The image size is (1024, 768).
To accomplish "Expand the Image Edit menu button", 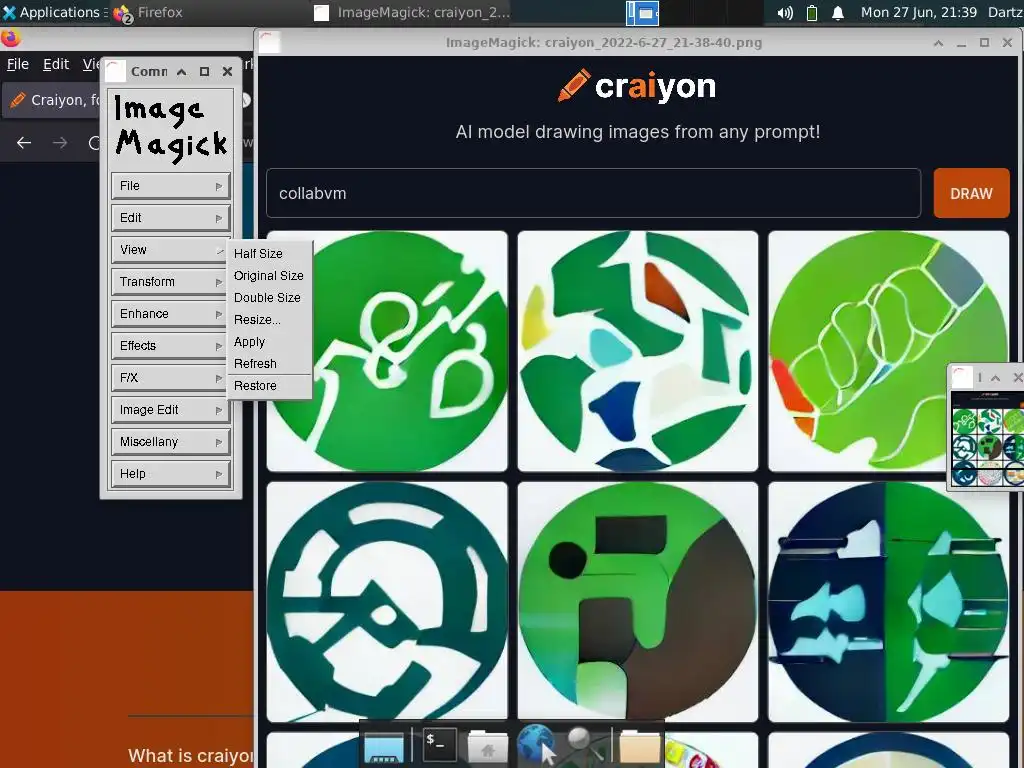I will (x=170, y=409).
